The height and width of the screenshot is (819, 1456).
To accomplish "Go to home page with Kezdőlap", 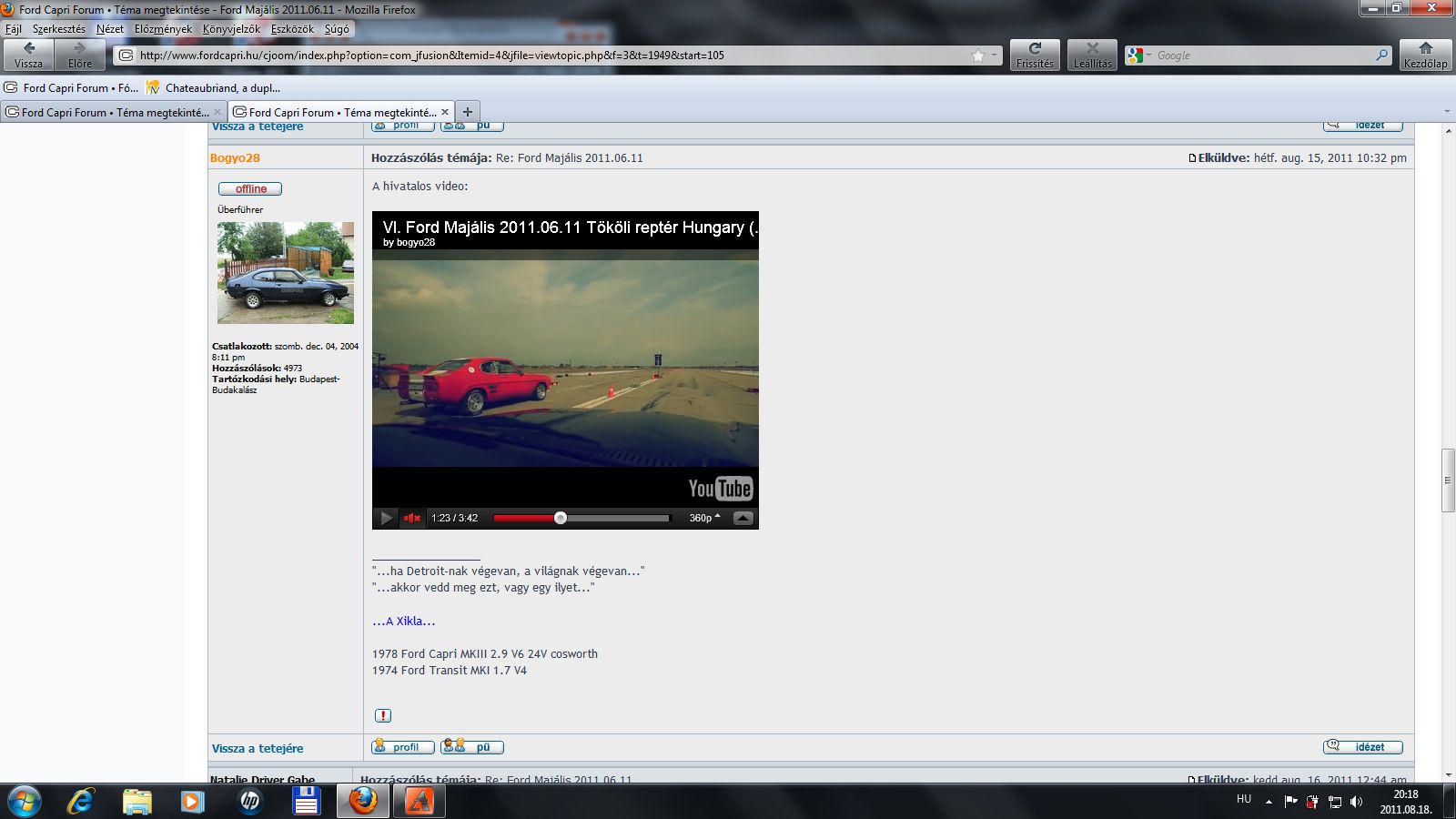I will (x=1425, y=55).
